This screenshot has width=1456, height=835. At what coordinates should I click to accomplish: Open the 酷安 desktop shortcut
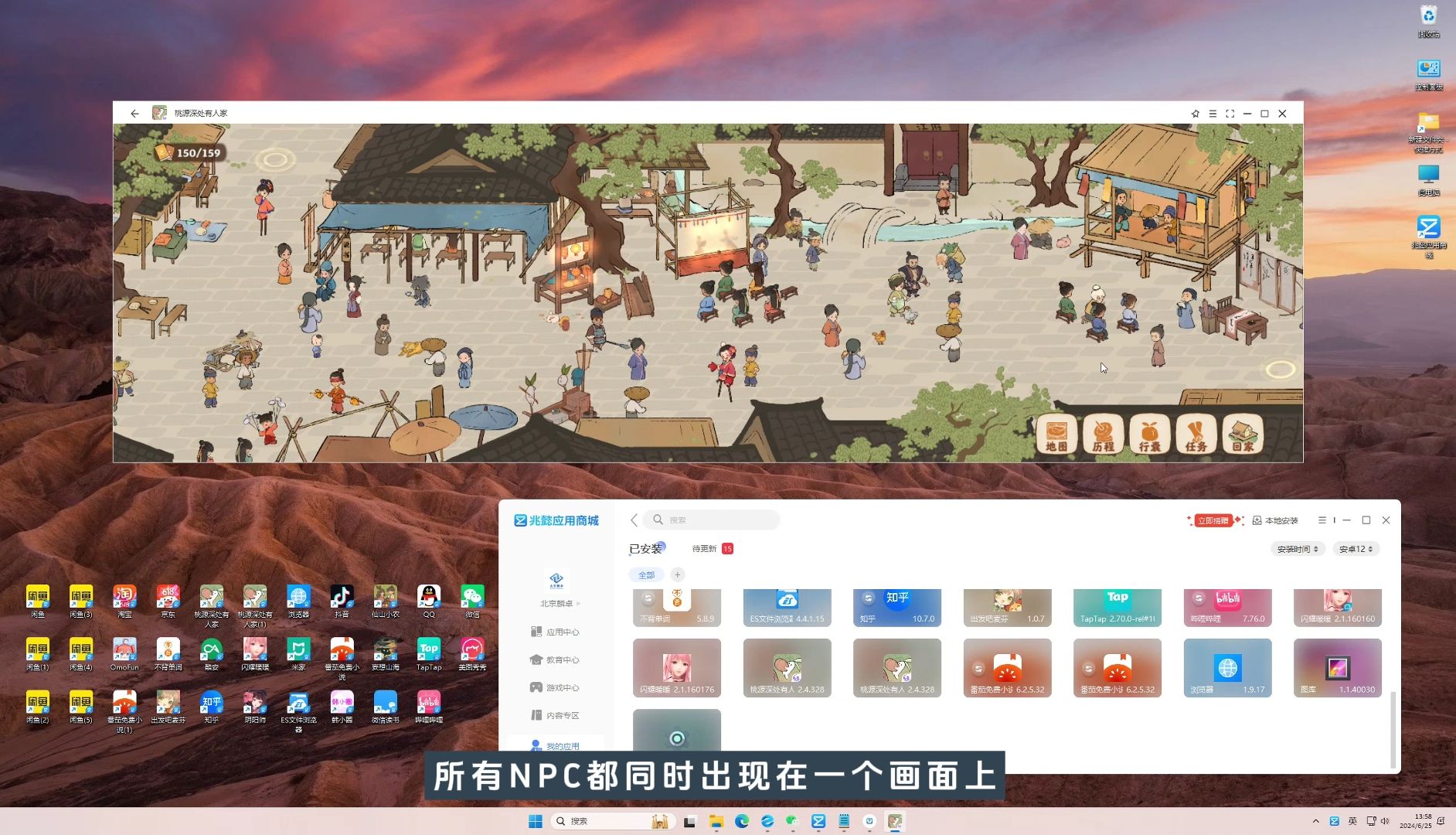pos(211,654)
